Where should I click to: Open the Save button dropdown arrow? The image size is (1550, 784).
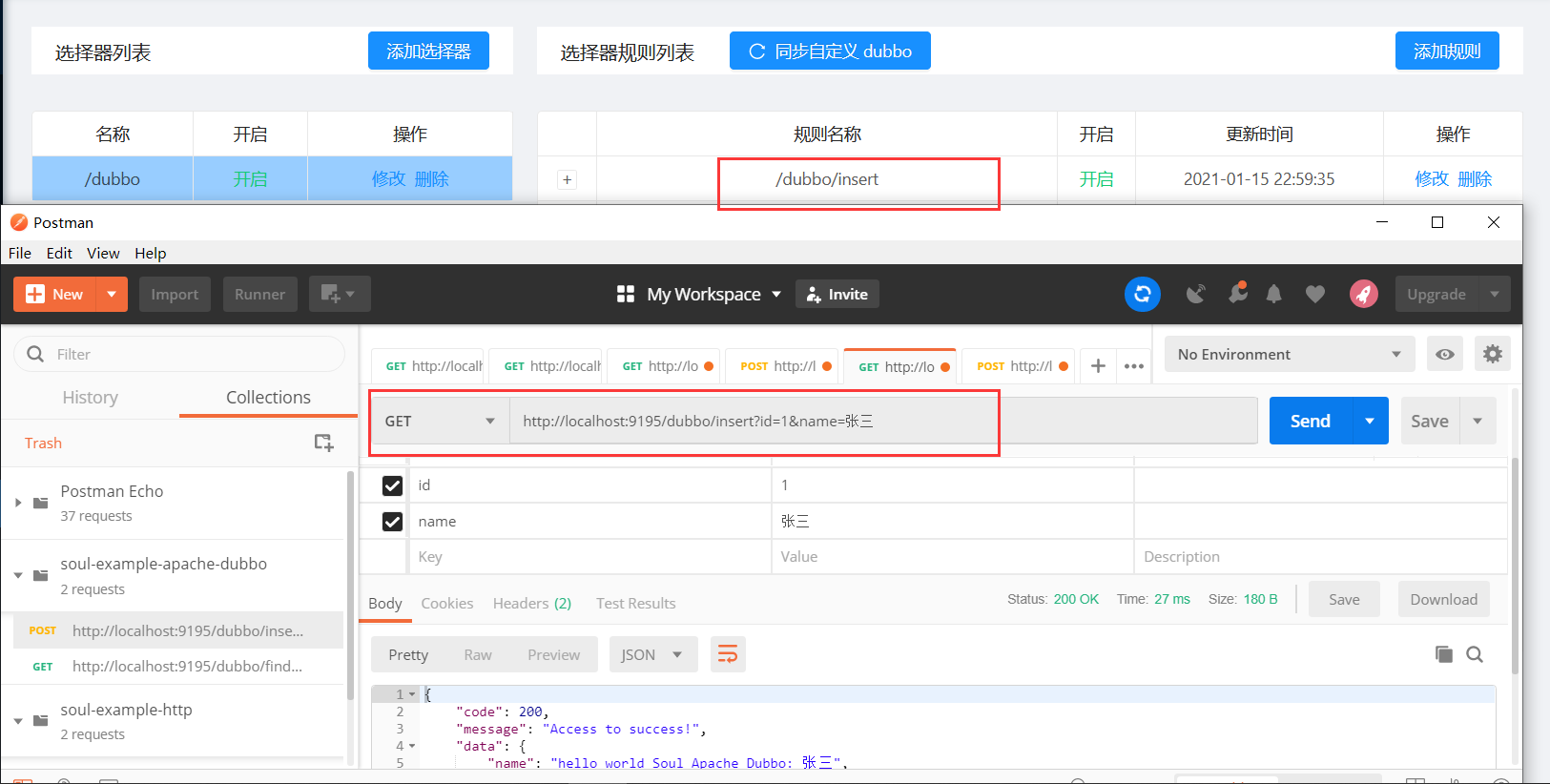(x=1478, y=421)
